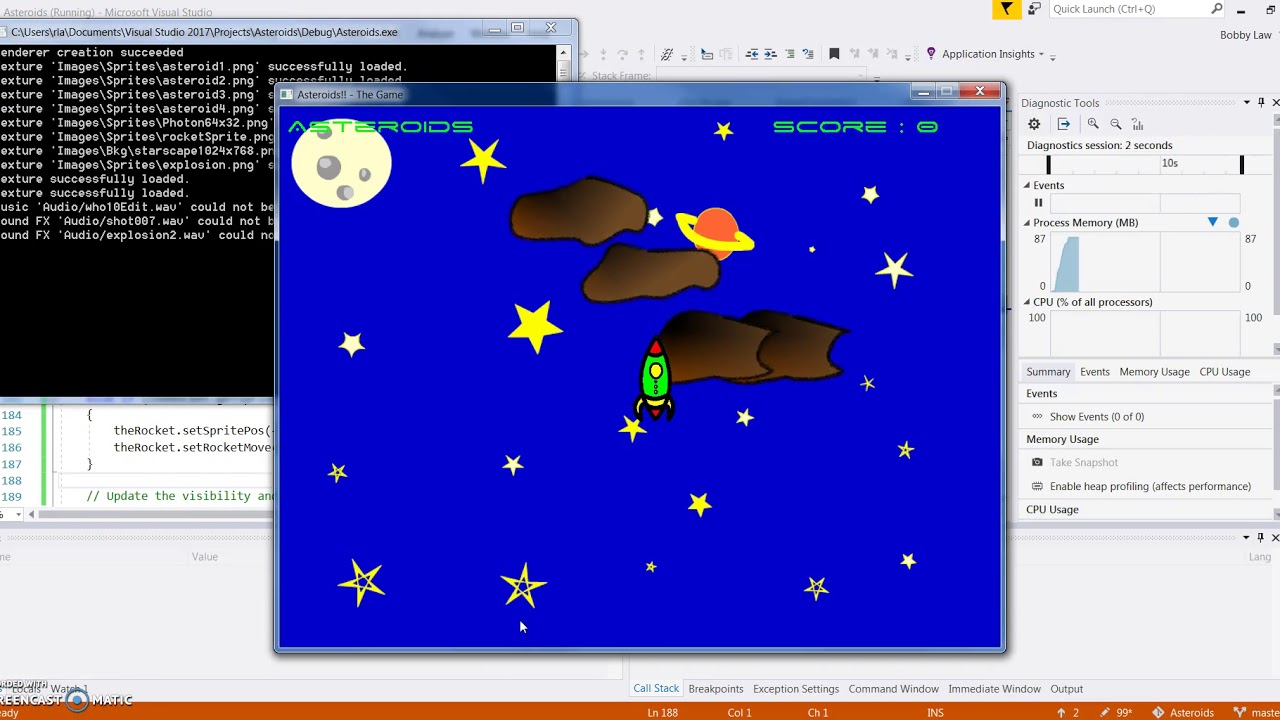1280x720 pixels.
Task: Switch to the Memory Usage tab
Action: (x=1154, y=371)
